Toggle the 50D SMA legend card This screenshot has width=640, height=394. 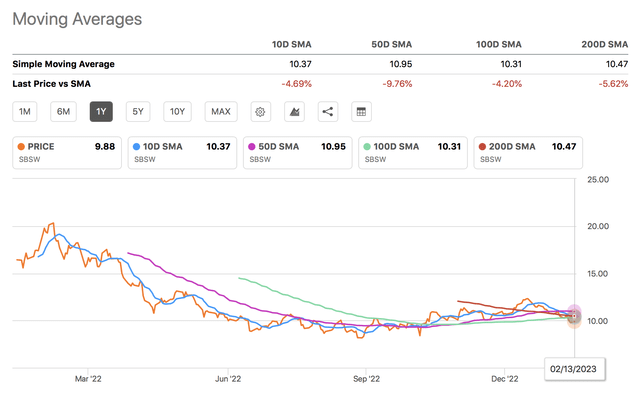pos(298,153)
